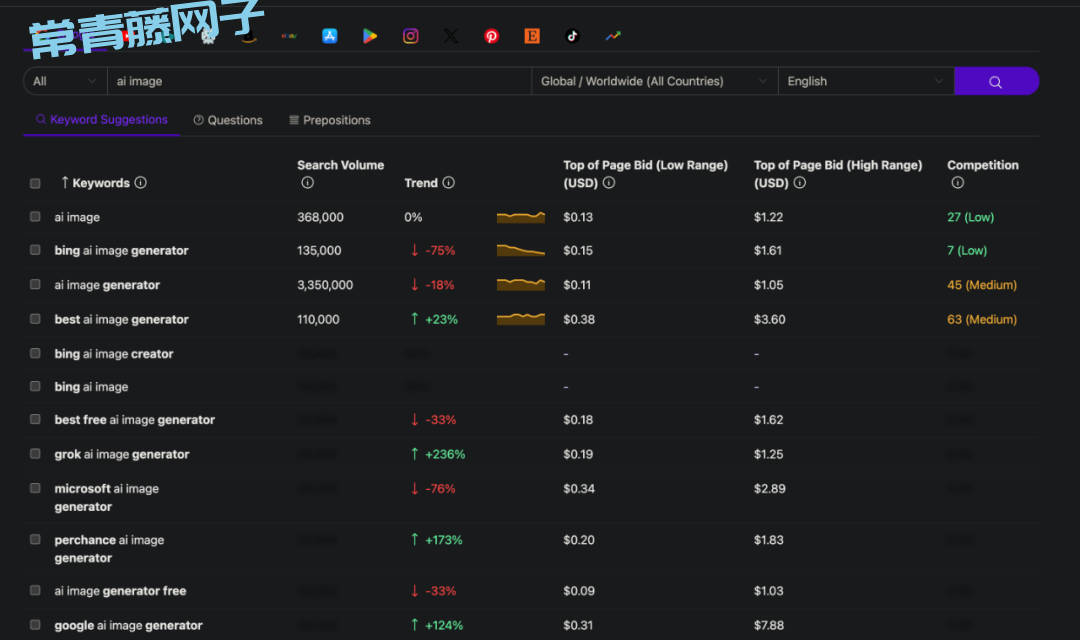Select the Pinterest platform icon

491,36
